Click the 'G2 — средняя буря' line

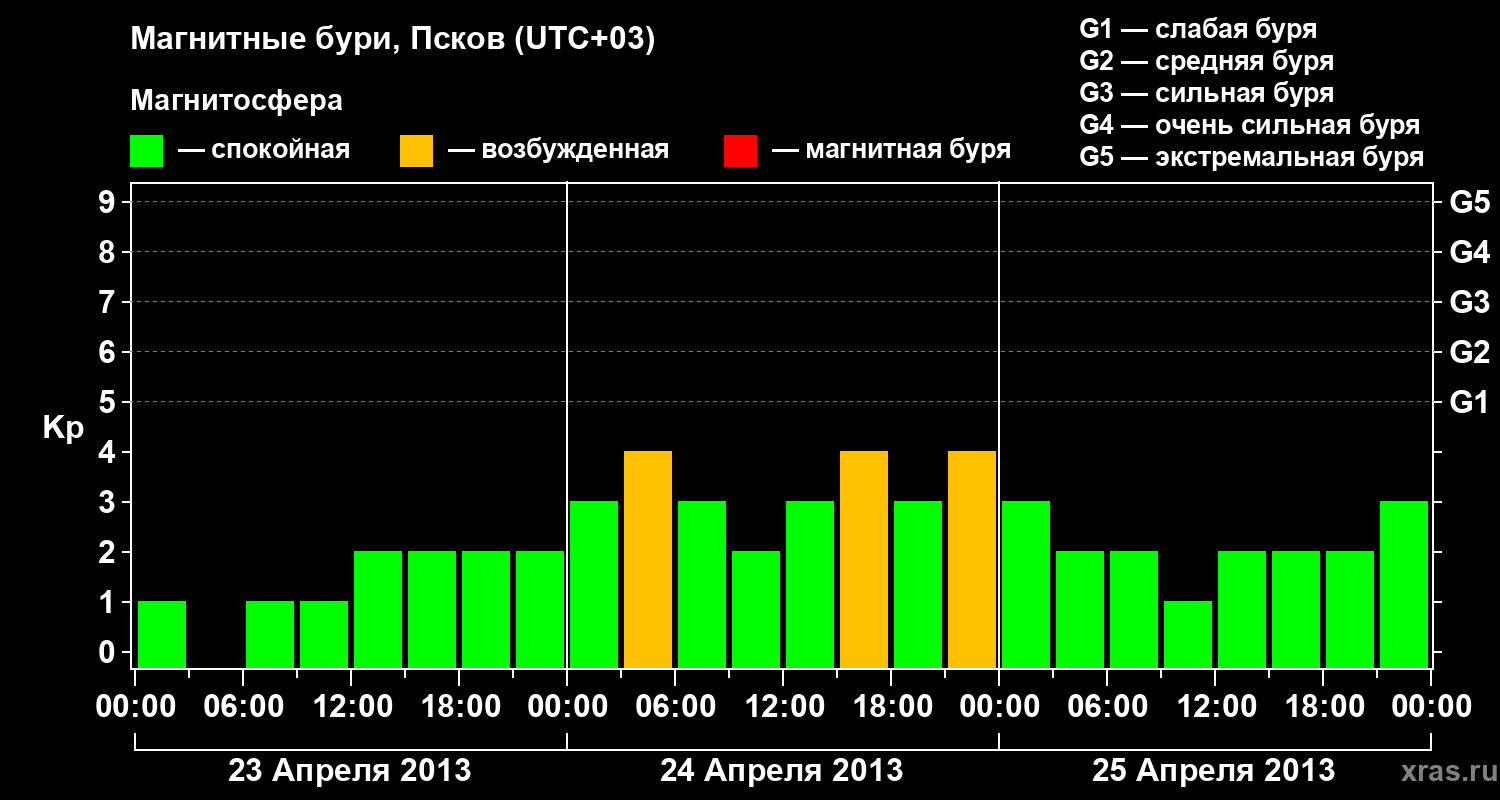[1207, 60]
